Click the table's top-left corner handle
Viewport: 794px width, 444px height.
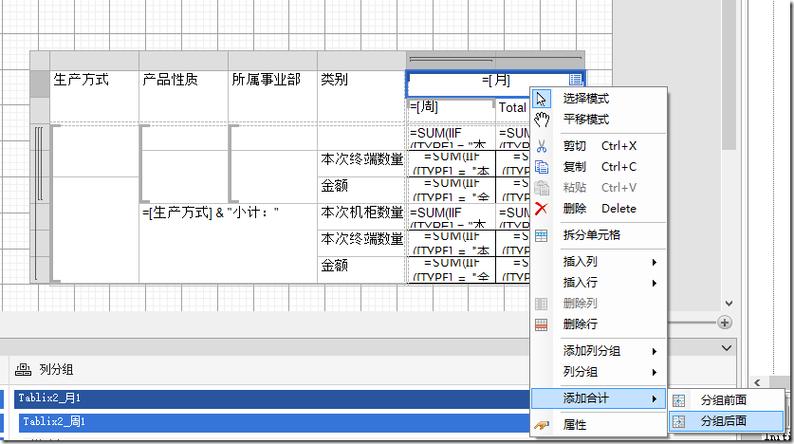pyautogui.click(x=39, y=60)
